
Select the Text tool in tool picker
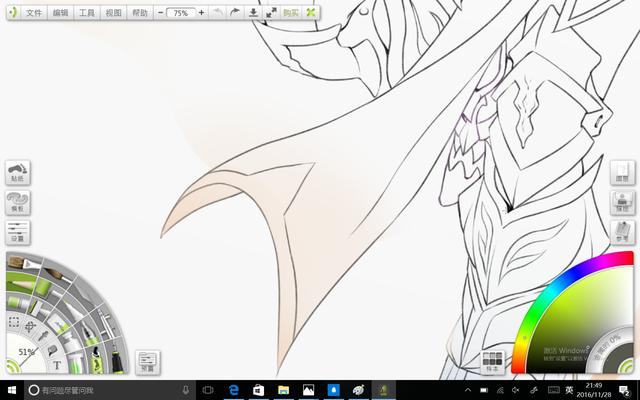tap(56, 366)
